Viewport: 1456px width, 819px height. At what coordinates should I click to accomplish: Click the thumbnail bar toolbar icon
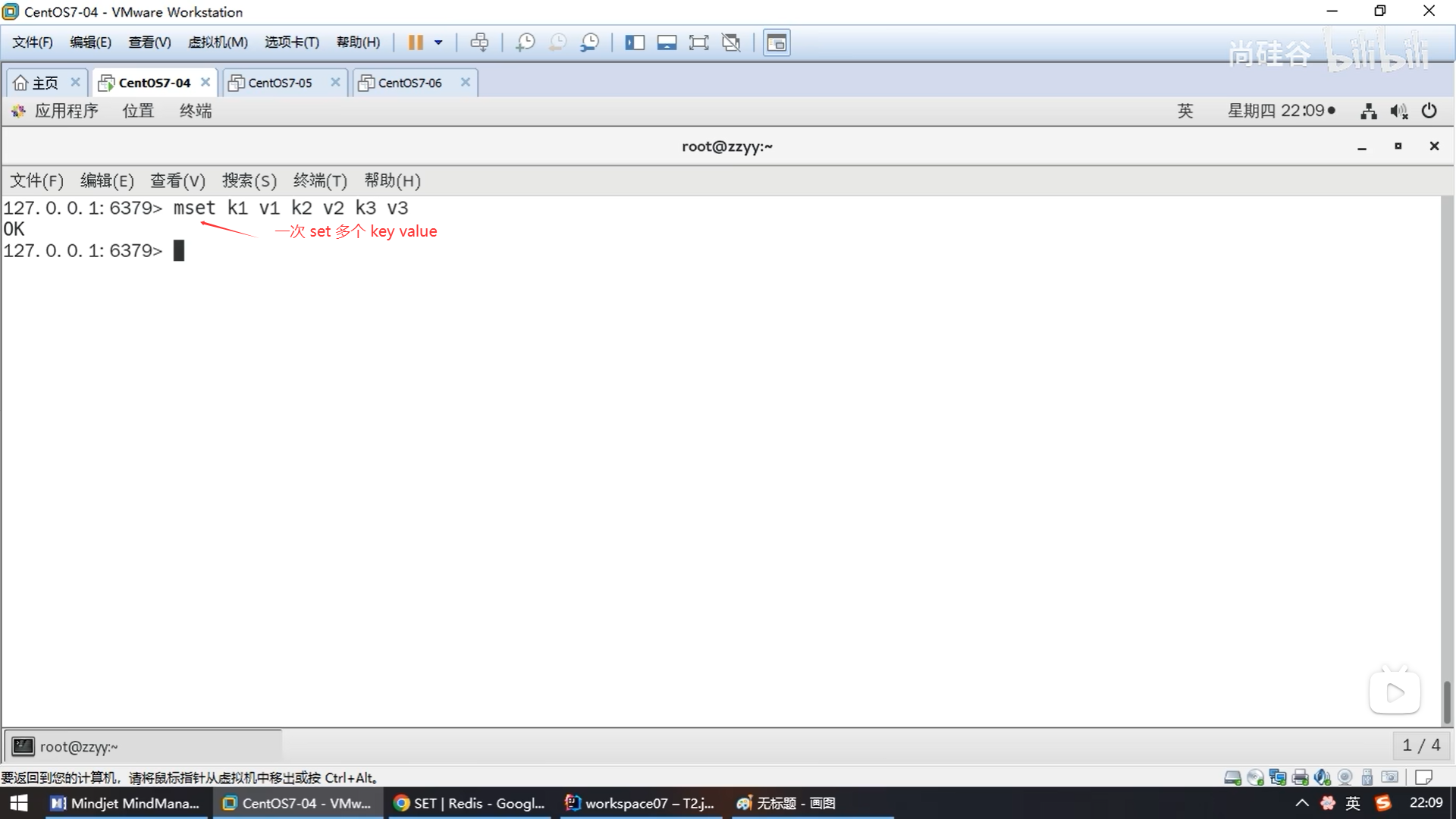[667, 42]
